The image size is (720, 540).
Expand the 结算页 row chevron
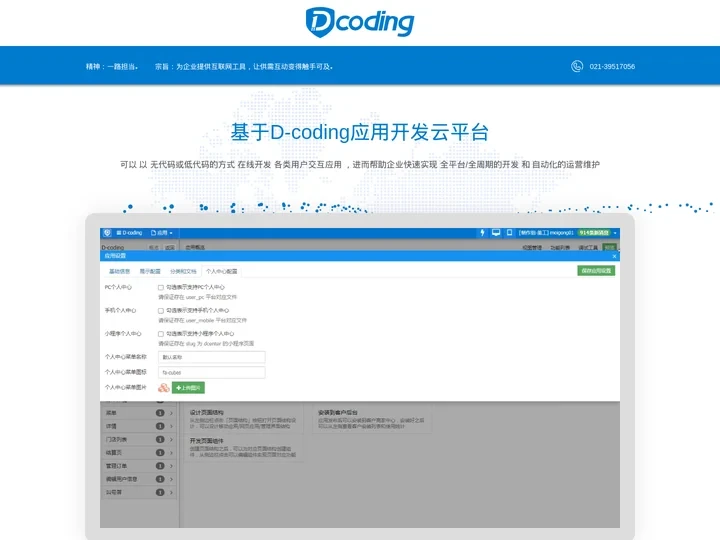[171, 453]
